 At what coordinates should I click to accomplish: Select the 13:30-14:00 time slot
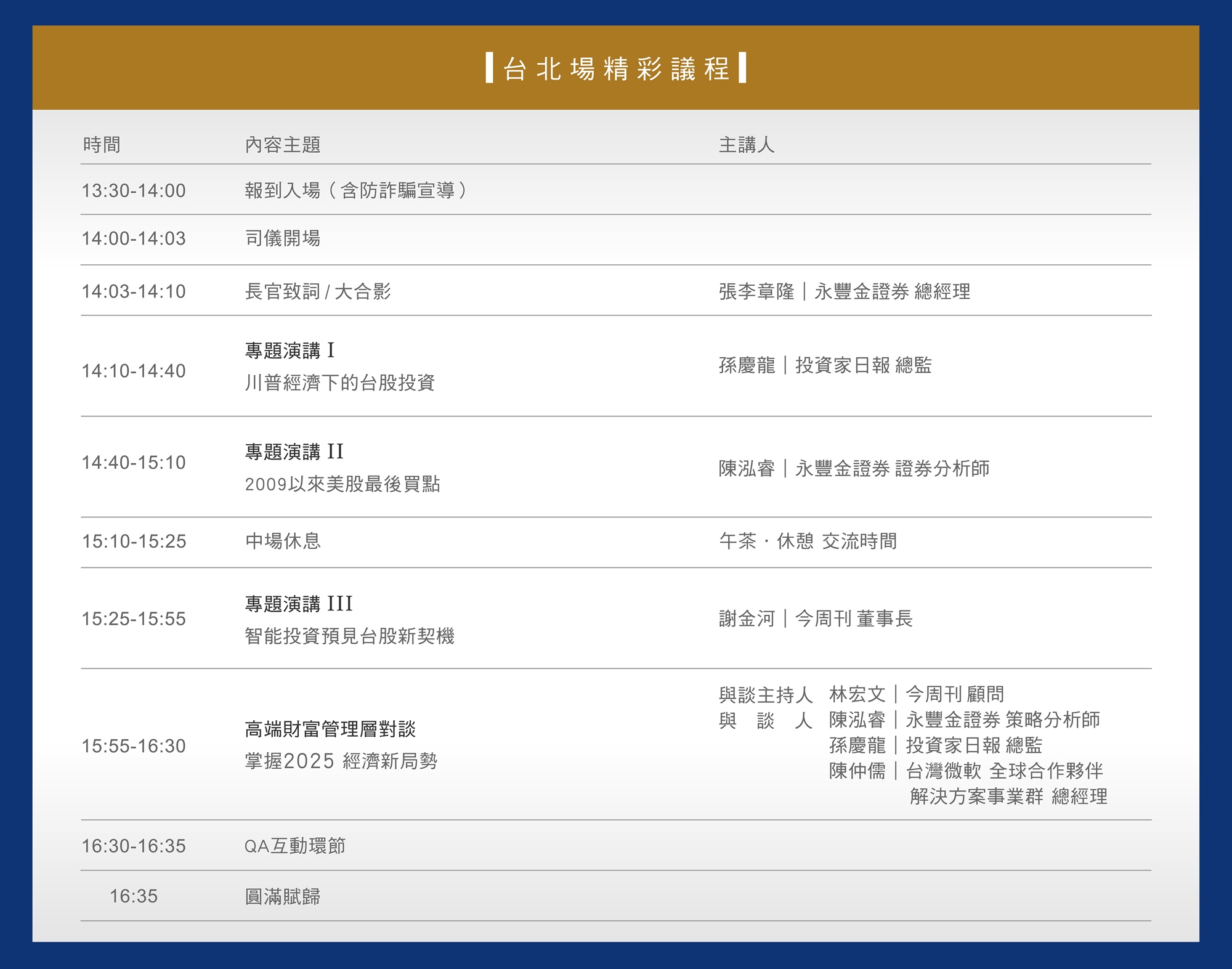[x=134, y=191]
